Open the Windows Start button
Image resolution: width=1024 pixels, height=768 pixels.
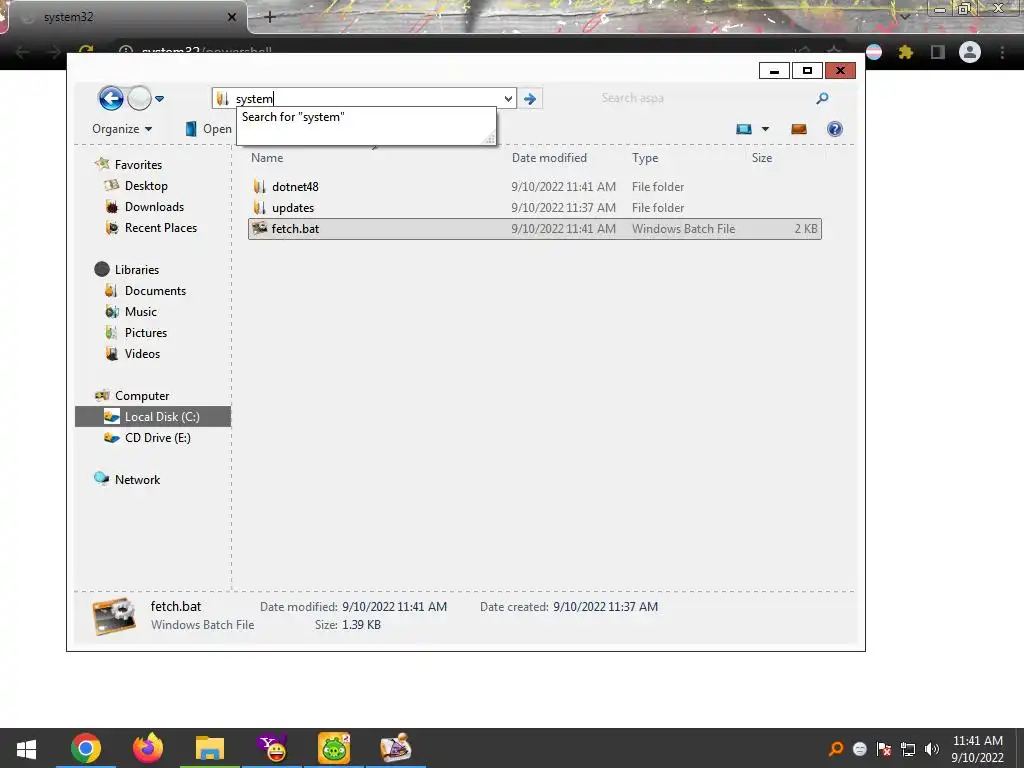coord(26,748)
